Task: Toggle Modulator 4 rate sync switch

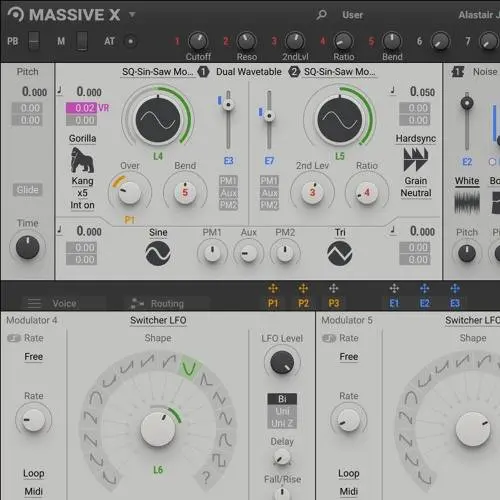Action: [x=14, y=338]
